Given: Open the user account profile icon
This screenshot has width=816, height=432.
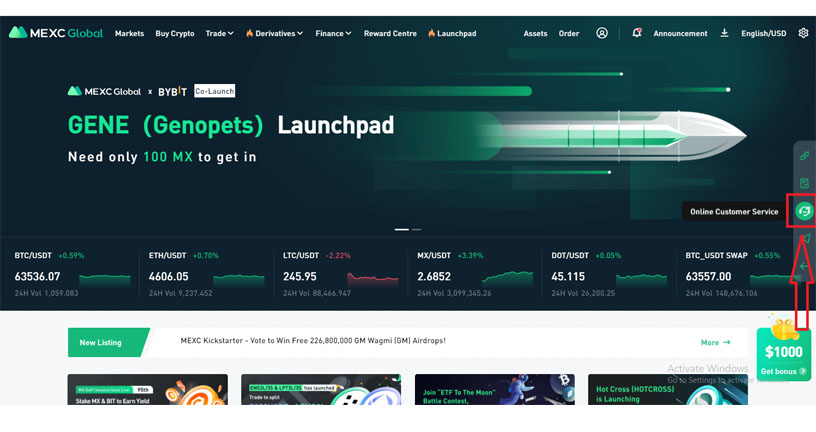Looking at the screenshot, I should pos(602,33).
